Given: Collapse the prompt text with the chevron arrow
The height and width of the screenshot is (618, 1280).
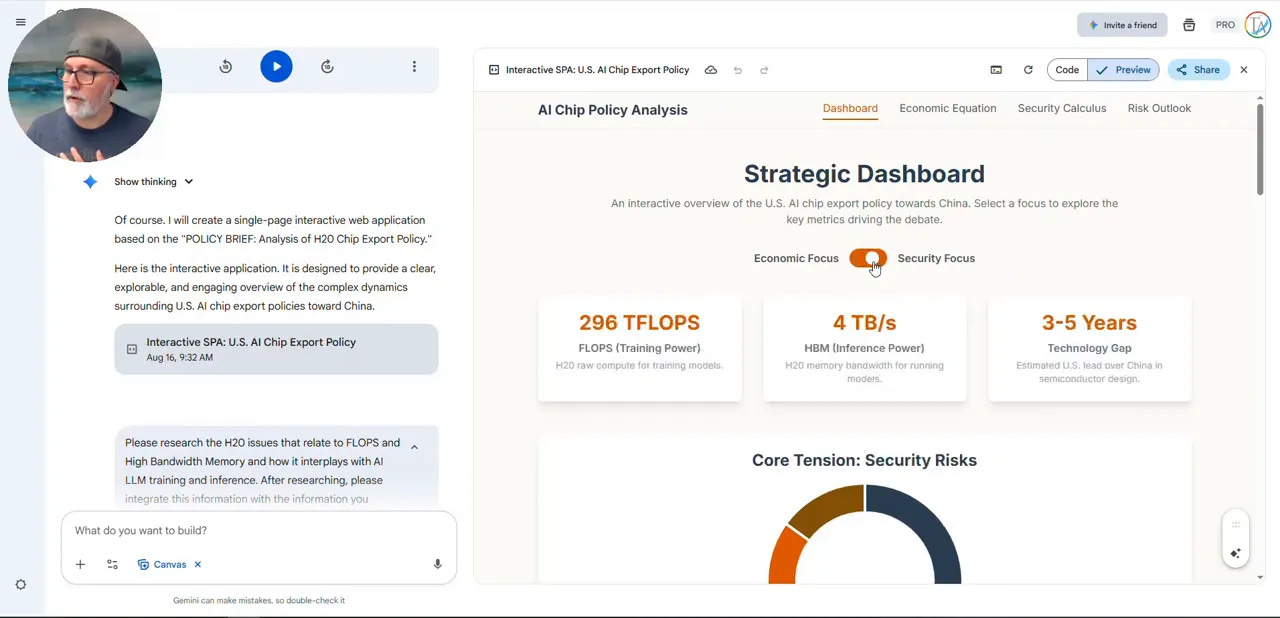Looking at the screenshot, I should point(414,446).
